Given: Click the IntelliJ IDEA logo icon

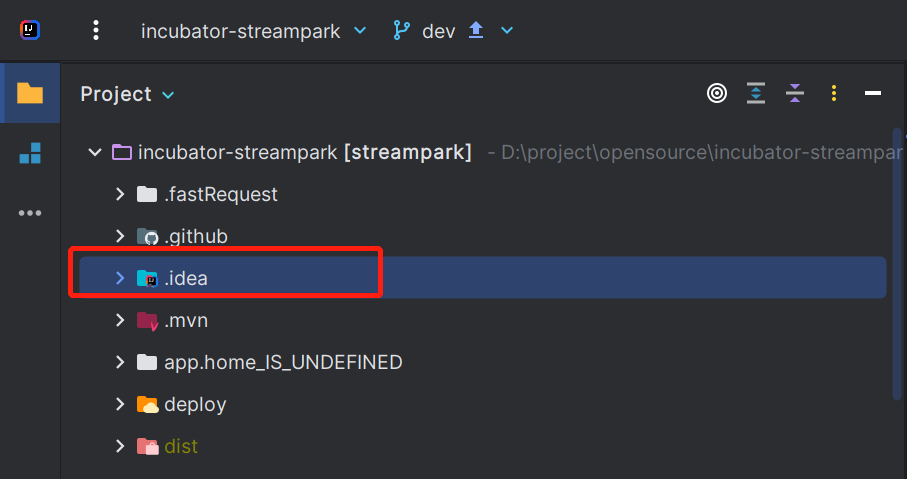Looking at the screenshot, I should [30, 30].
